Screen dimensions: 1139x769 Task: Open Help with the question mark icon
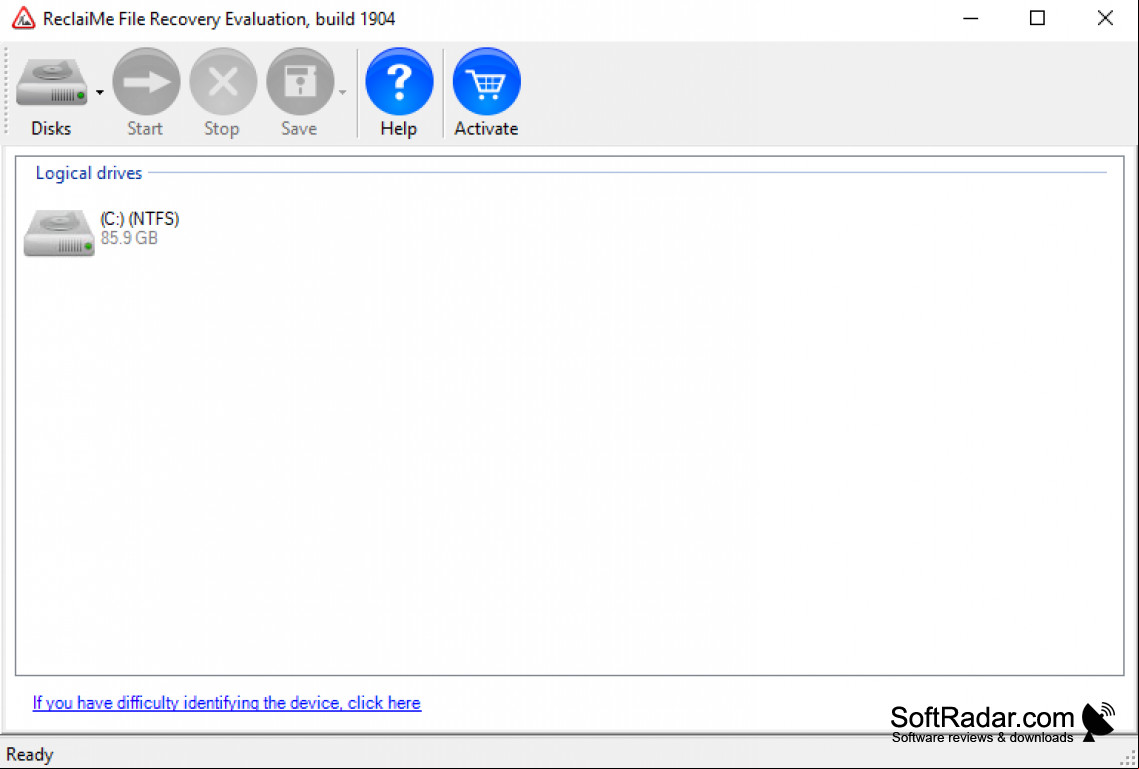[x=399, y=81]
